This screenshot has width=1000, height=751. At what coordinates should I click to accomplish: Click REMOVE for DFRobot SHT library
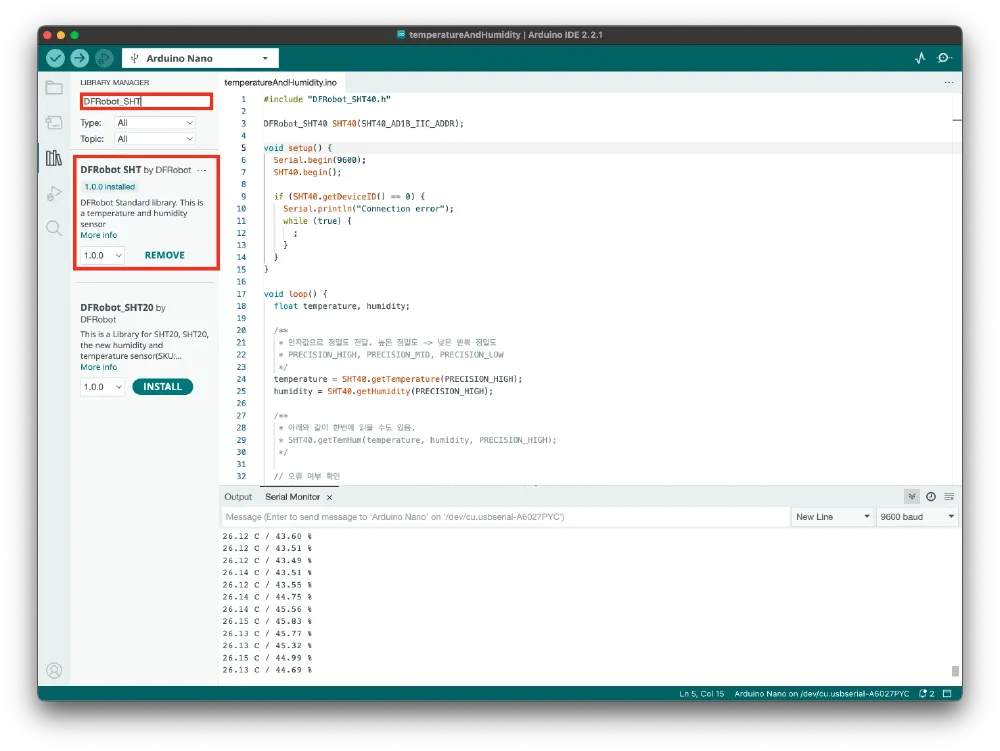coord(164,255)
